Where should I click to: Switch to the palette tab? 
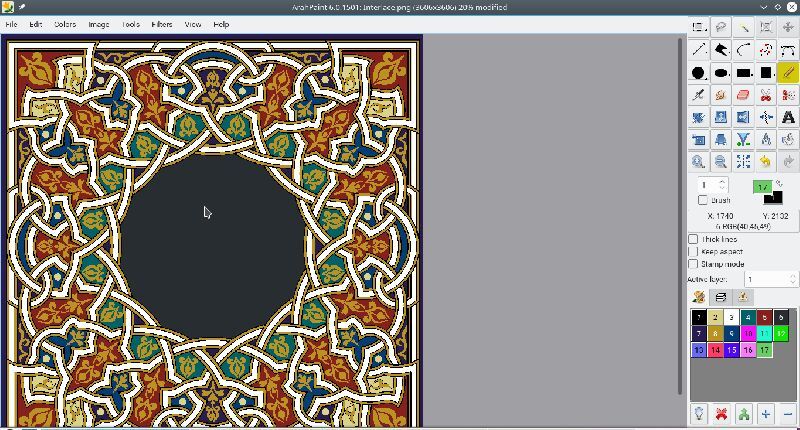(x=698, y=297)
